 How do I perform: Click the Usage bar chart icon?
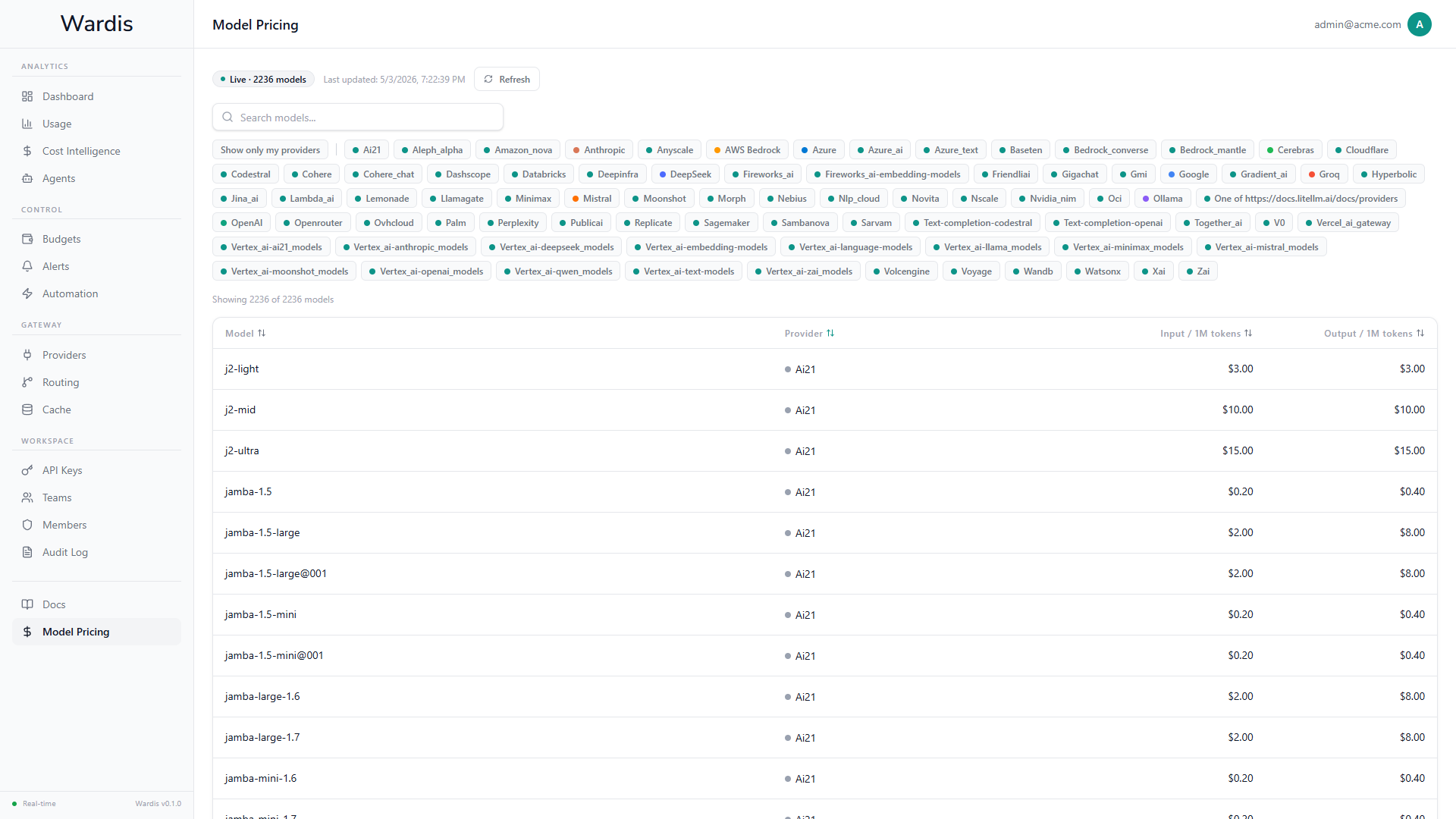point(27,124)
